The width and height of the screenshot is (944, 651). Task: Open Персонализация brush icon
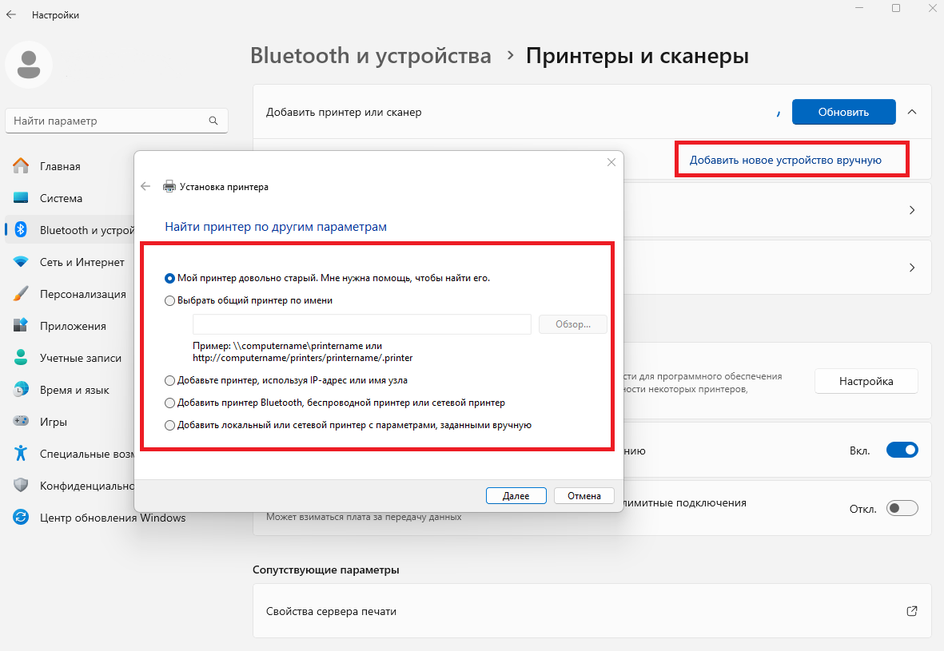[x=21, y=293]
